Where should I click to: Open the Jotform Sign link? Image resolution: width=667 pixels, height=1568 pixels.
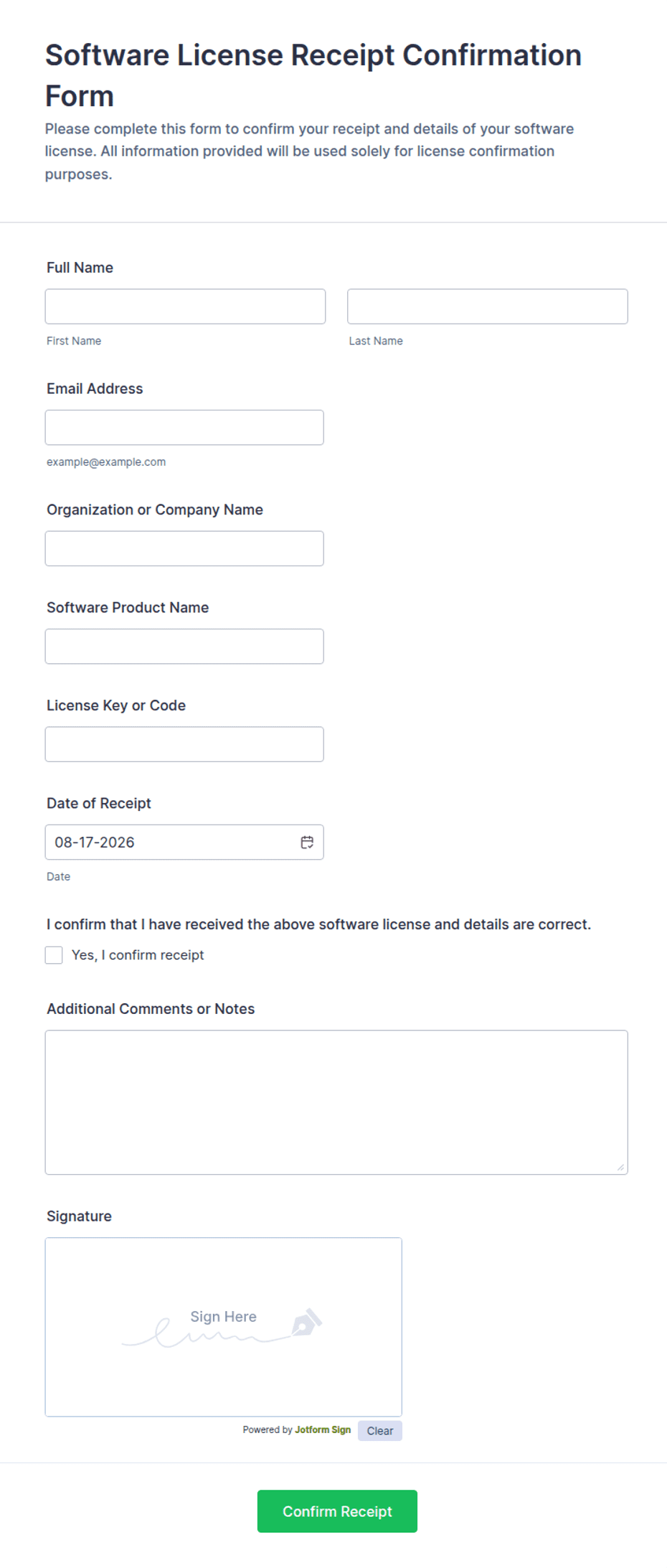(x=323, y=1430)
